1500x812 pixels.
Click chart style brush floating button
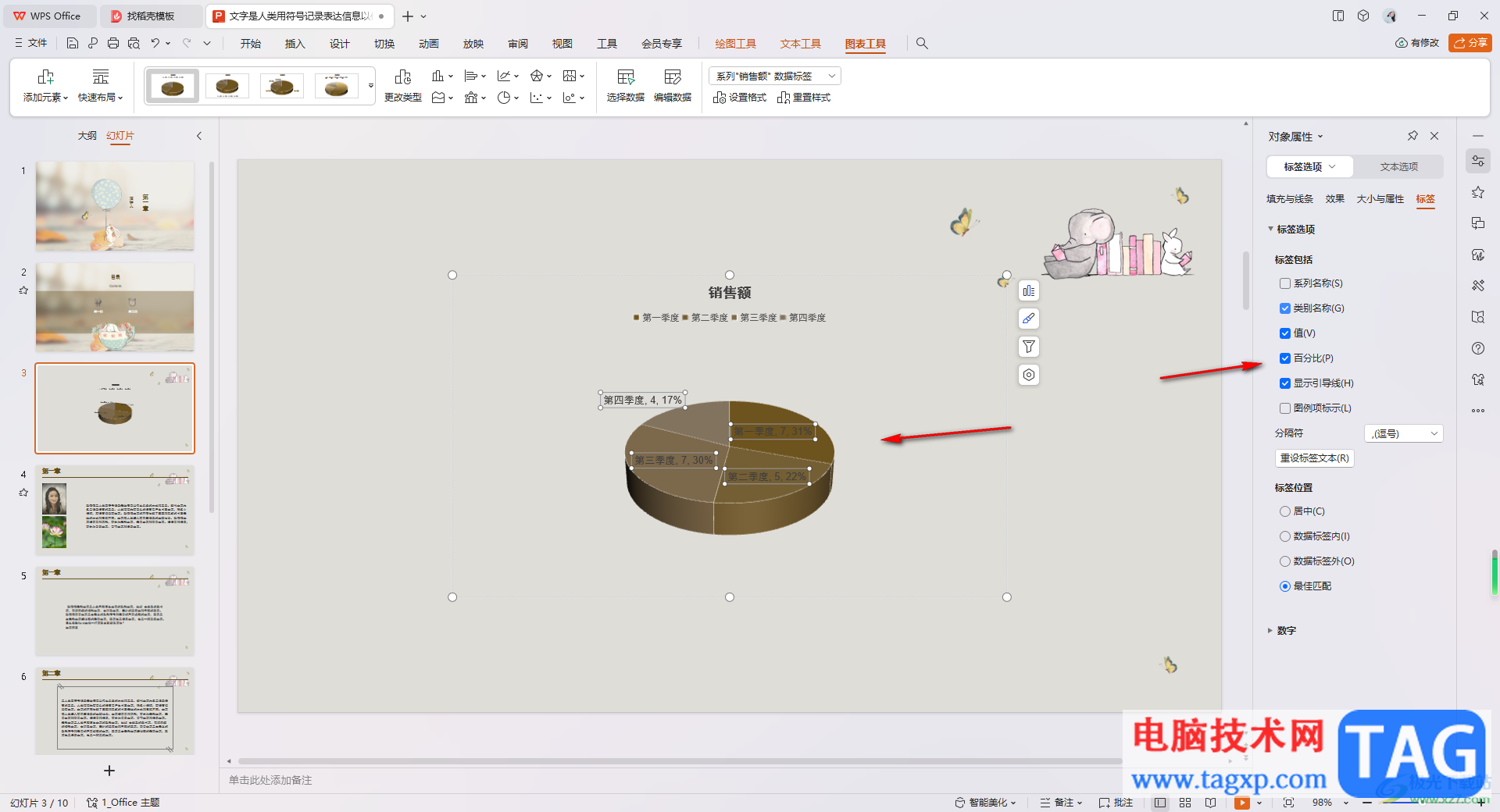coord(1029,319)
